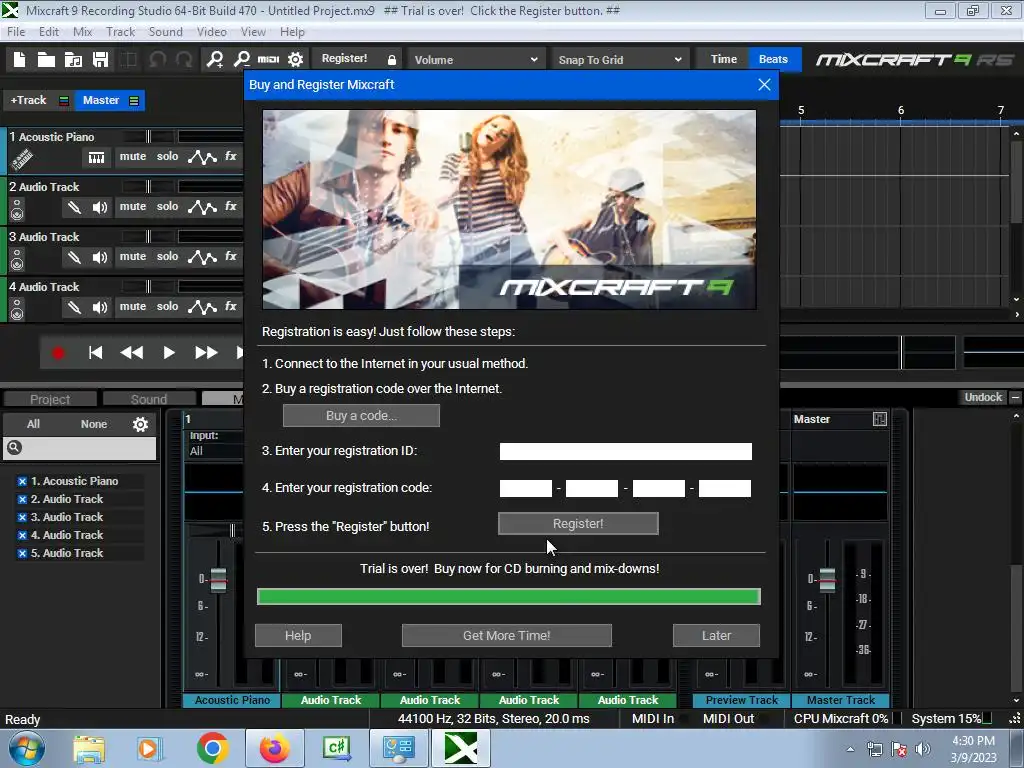Click the Windows Start button
The image size is (1024, 768).
(x=27, y=748)
